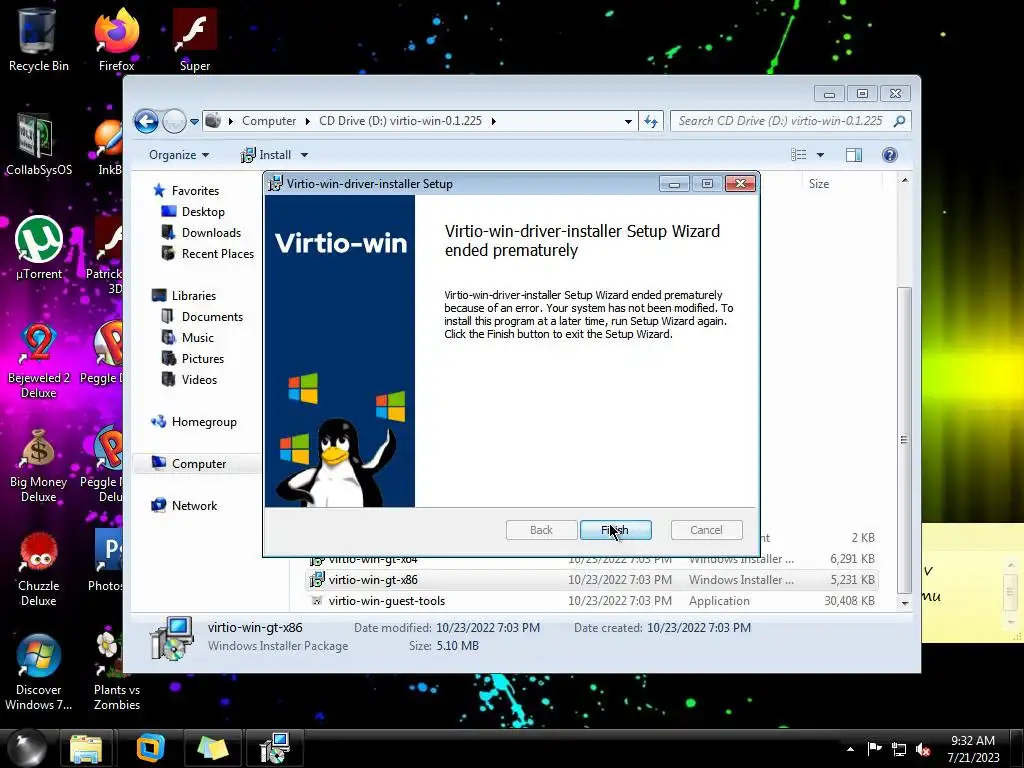Open the recent pages dropdown beside the forward arrow
The image size is (1024, 768).
(194, 121)
